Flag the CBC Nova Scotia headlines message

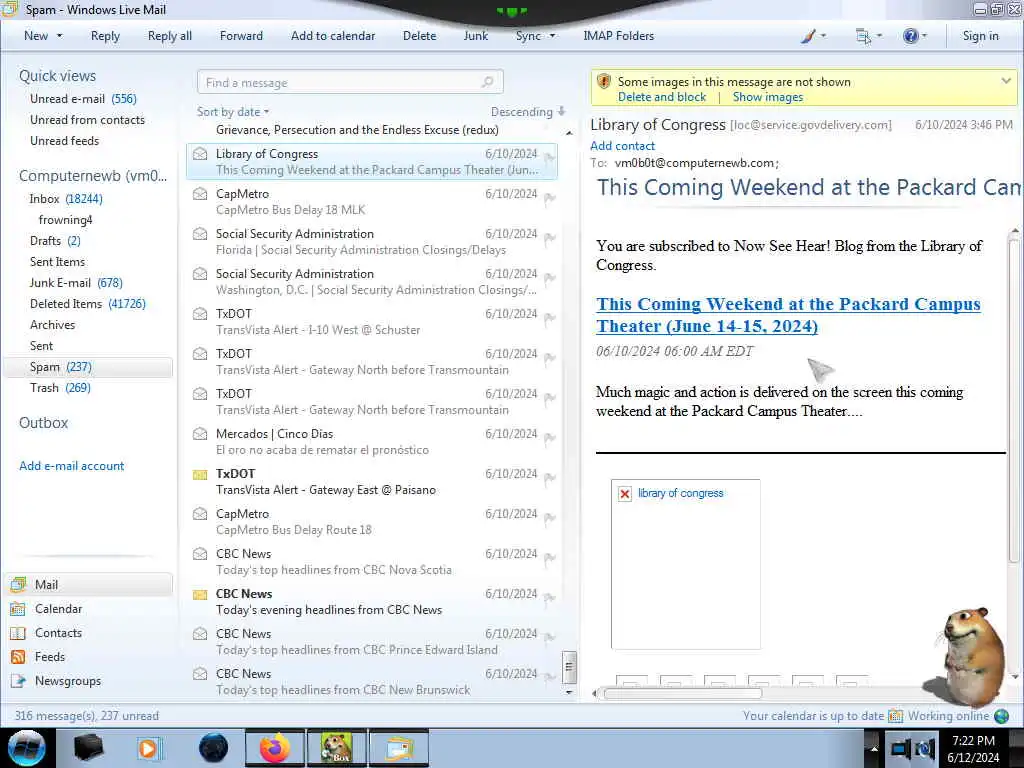(x=549, y=558)
